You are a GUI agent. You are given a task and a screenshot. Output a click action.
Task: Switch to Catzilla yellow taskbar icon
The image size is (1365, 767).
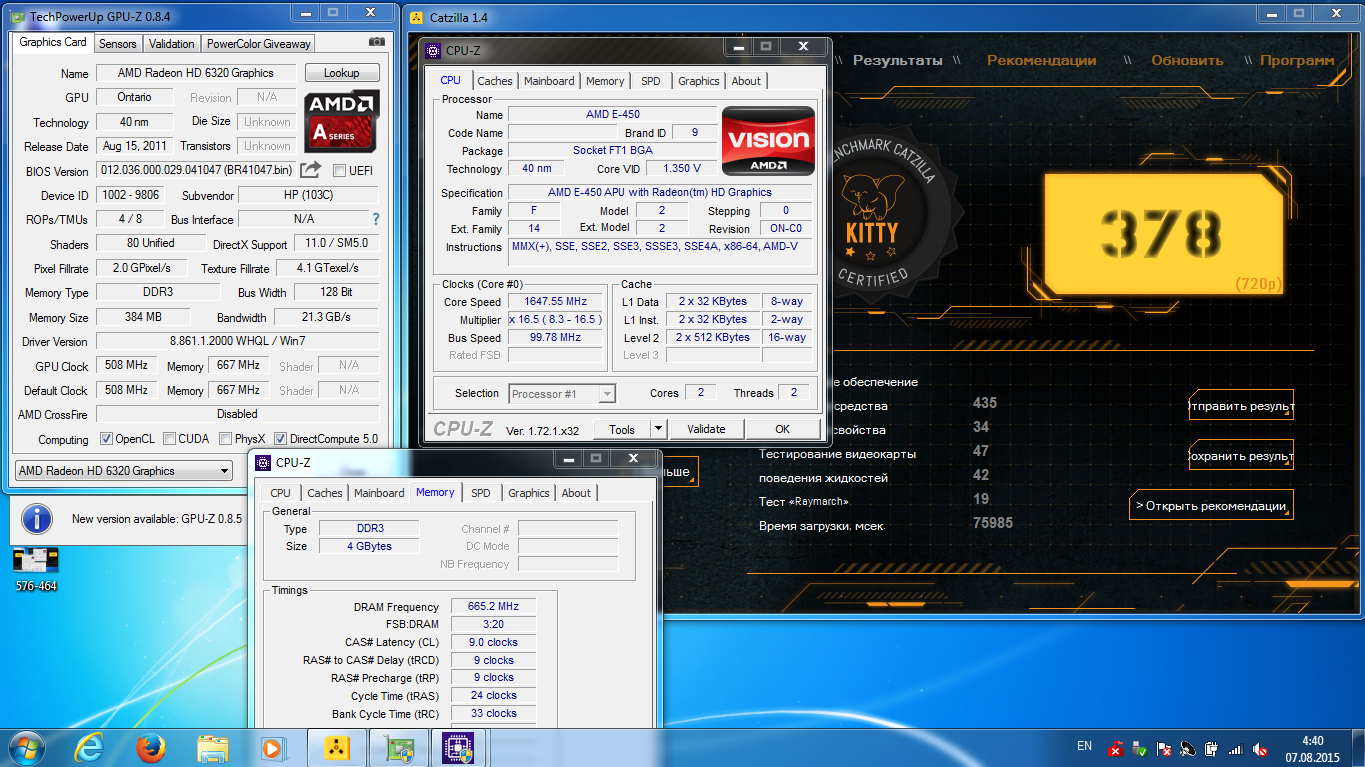tap(336, 747)
